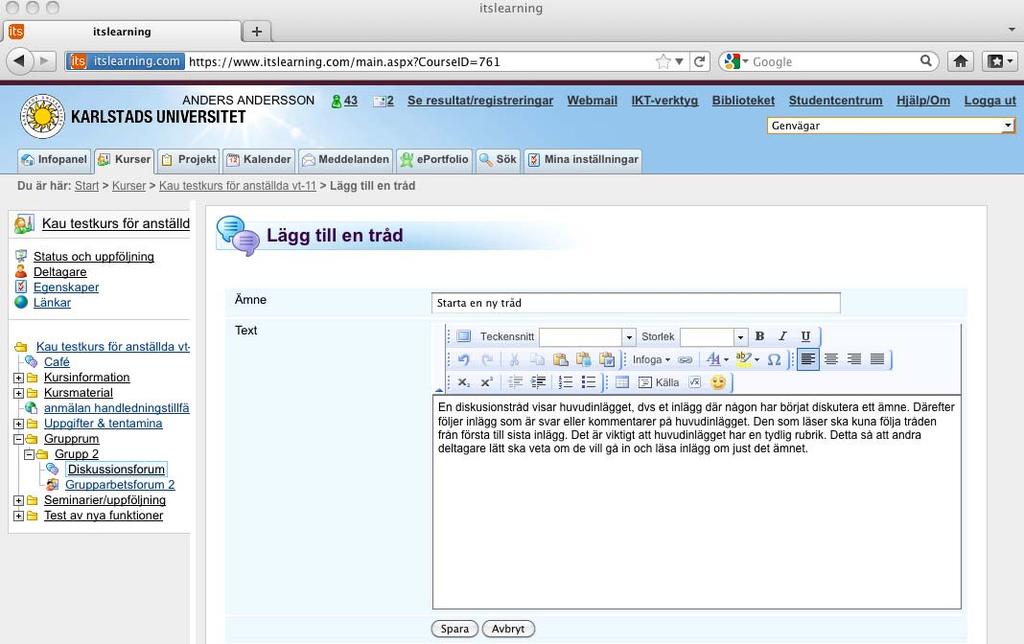Click the paste as plain text icon
Screen dimensions: 1024x644
tap(584, 359)
